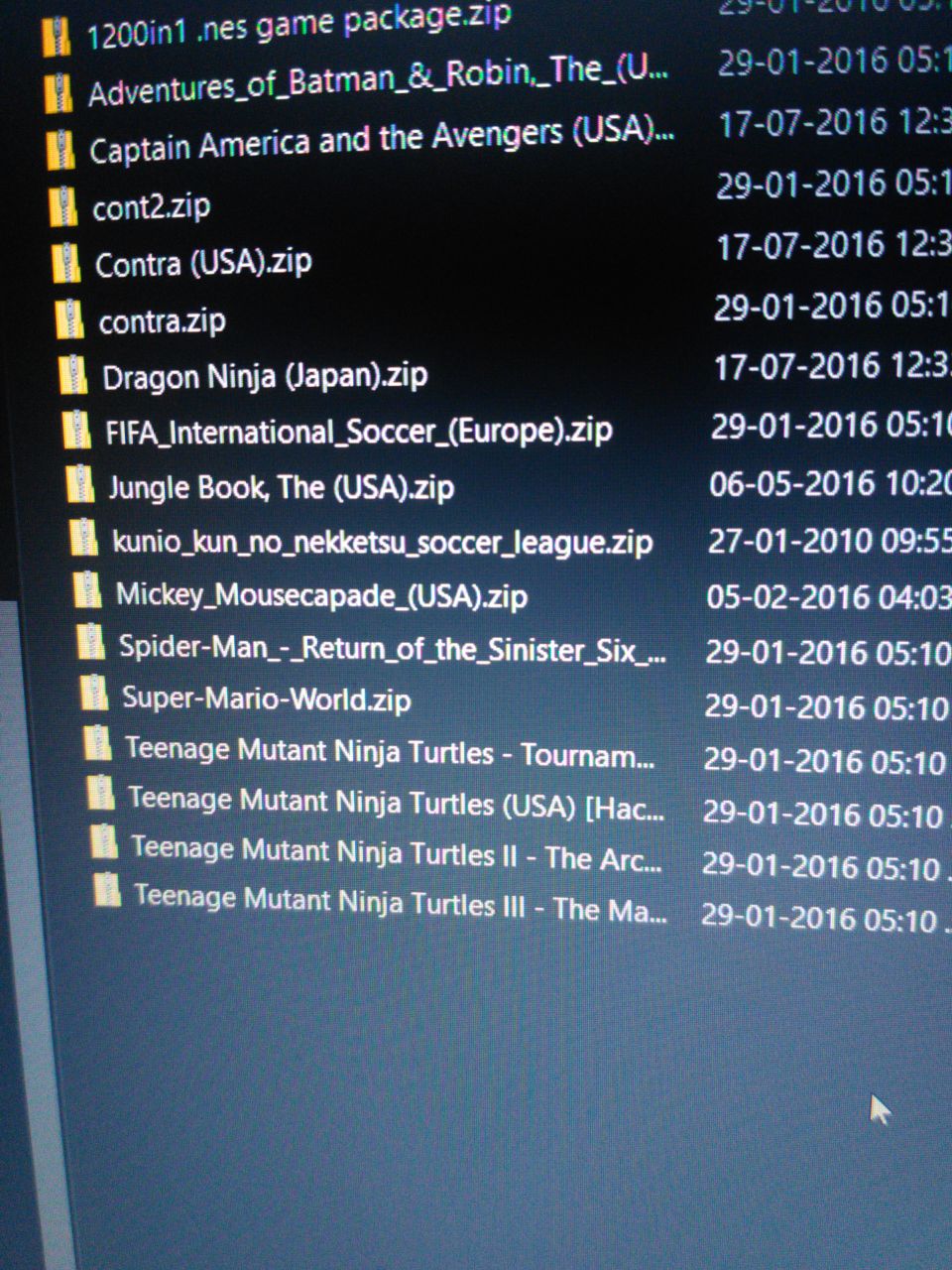Select file name Captain America and the Avengers (USA)...
This screenshot has height=1270, width=952.
(382, 141)
